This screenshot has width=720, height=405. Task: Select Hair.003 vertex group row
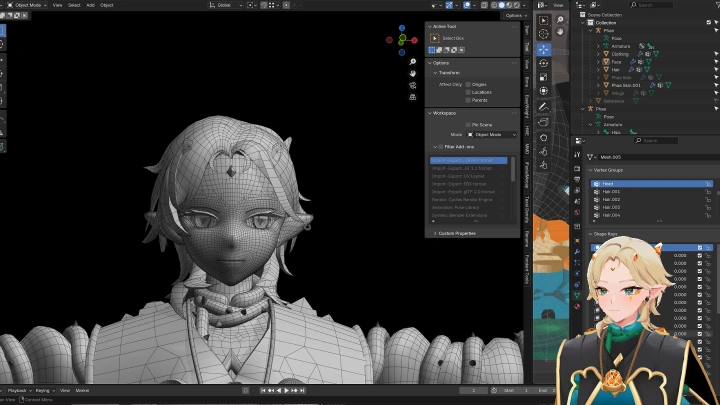pyautogui.click(x=652, y=207)
